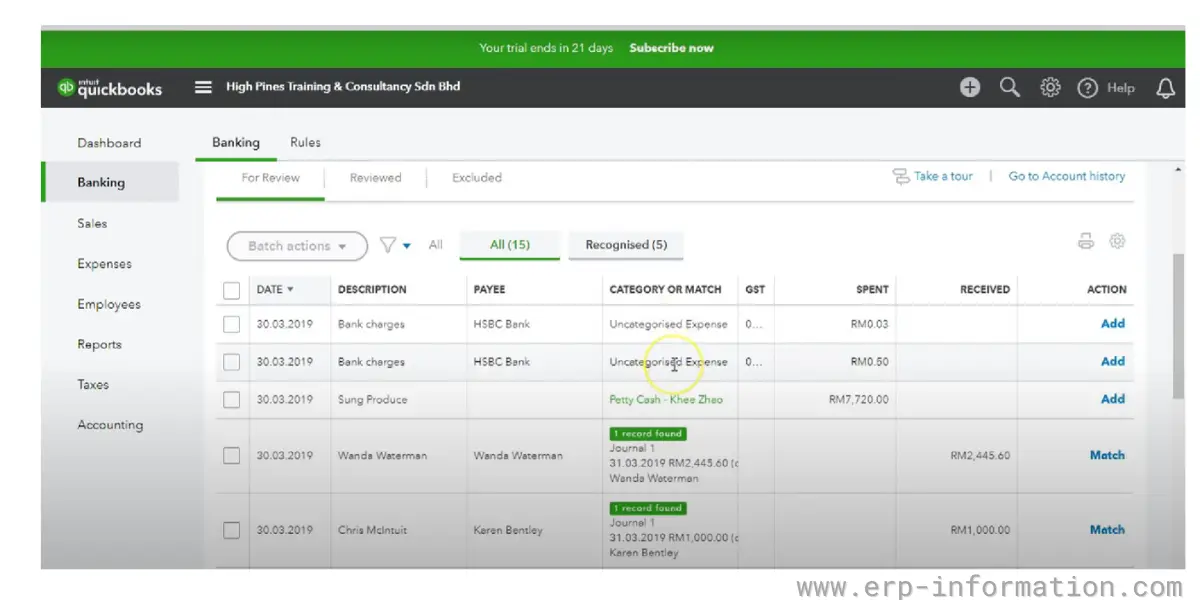
Task: Check the Chris McIntuit row checkbox
Action: tap(232, 530)
